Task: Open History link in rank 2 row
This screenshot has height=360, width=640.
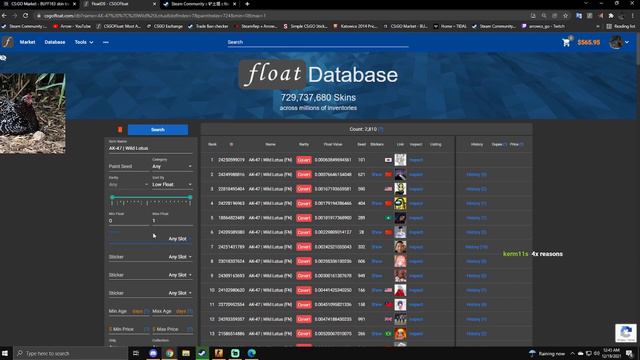Action: (476, 174)
